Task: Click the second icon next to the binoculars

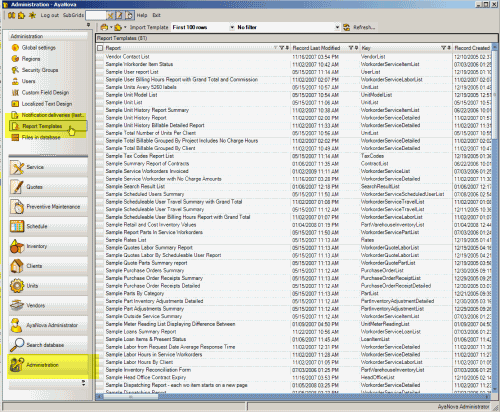Action: [22, 15]
